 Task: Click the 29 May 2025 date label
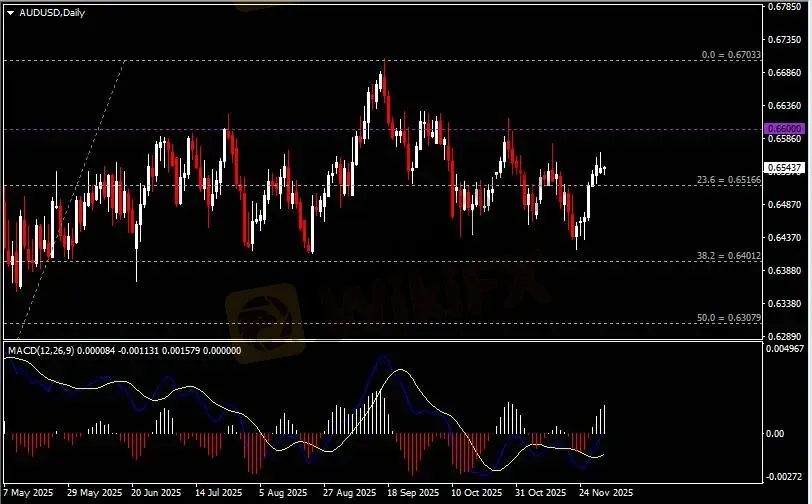click(95, 492)
